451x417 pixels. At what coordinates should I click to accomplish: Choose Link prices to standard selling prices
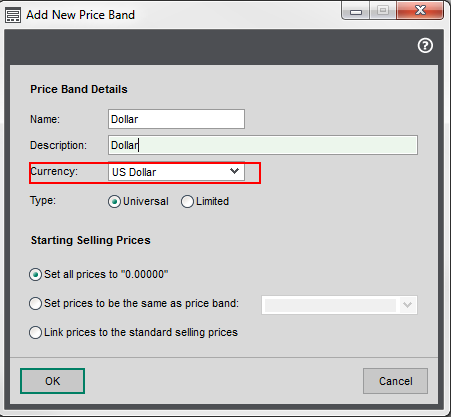[x=35, y=333]
